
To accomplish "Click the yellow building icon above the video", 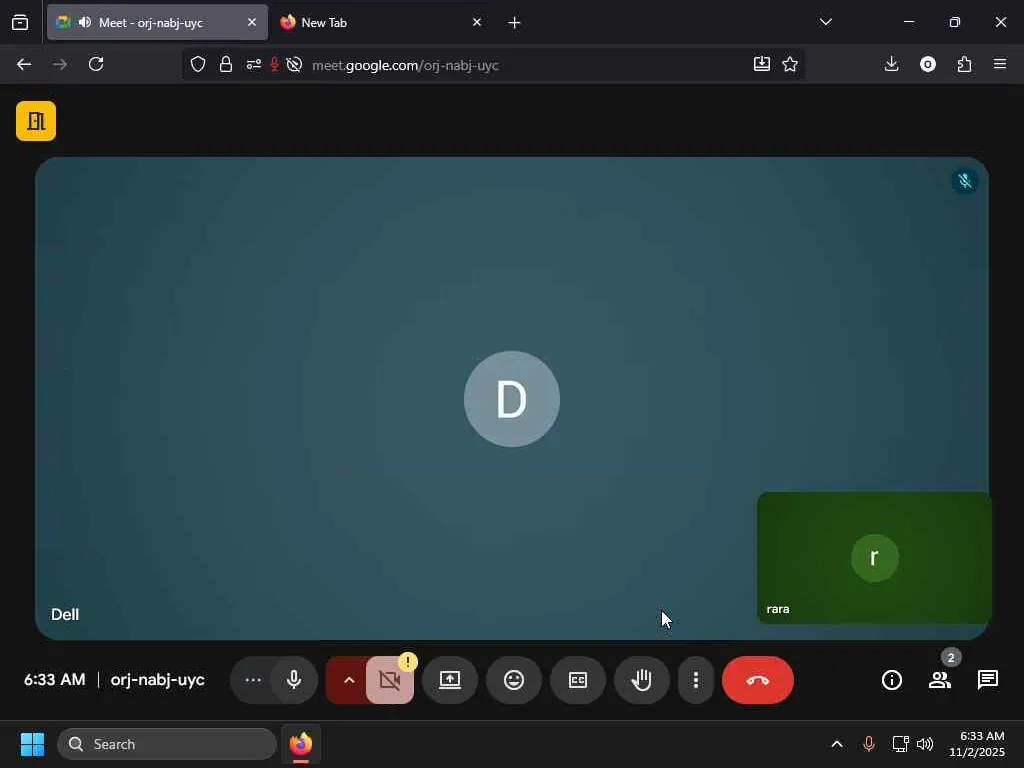I will (36, 121).
